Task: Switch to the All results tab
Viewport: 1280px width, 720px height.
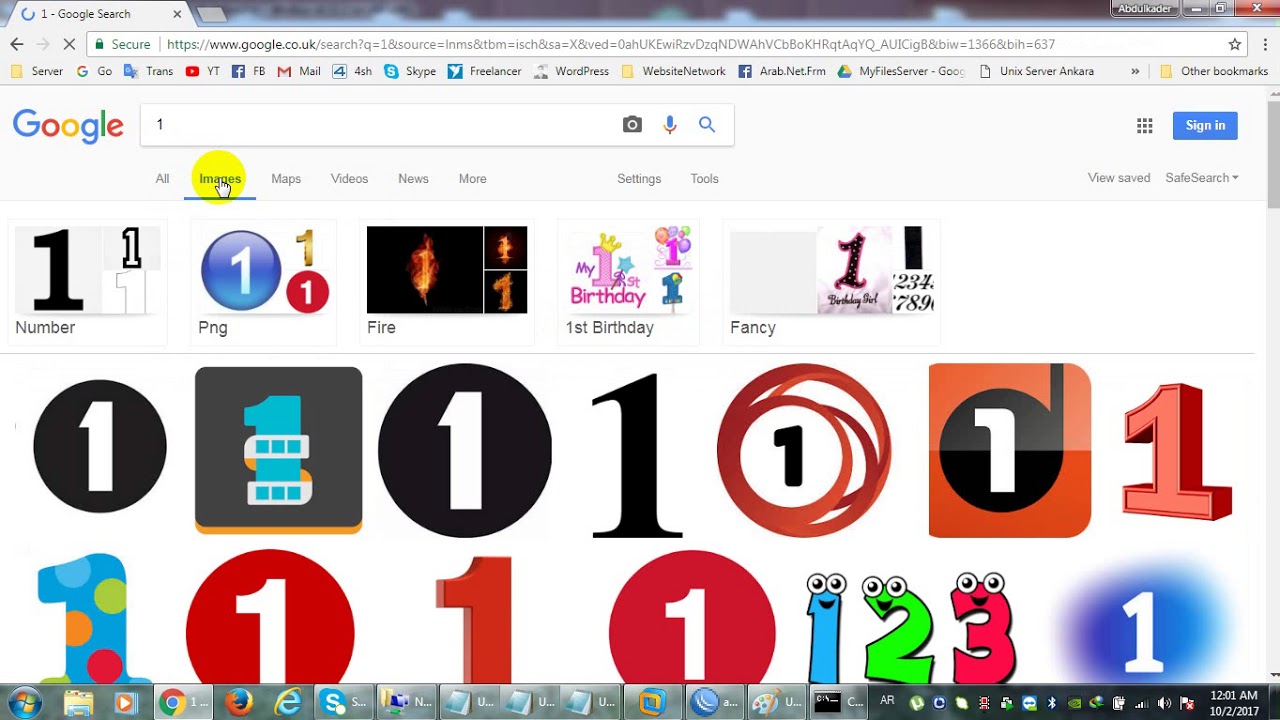Action: (162, 179)
